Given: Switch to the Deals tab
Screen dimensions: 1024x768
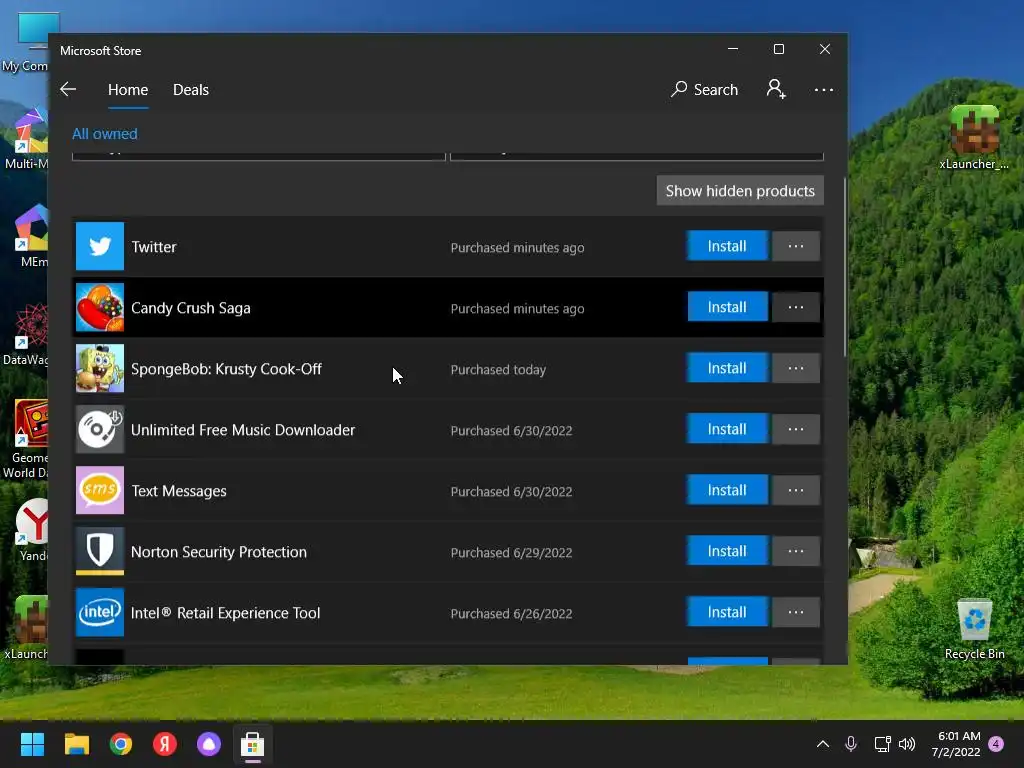Looking at the screenshot, I should (191, 89).
